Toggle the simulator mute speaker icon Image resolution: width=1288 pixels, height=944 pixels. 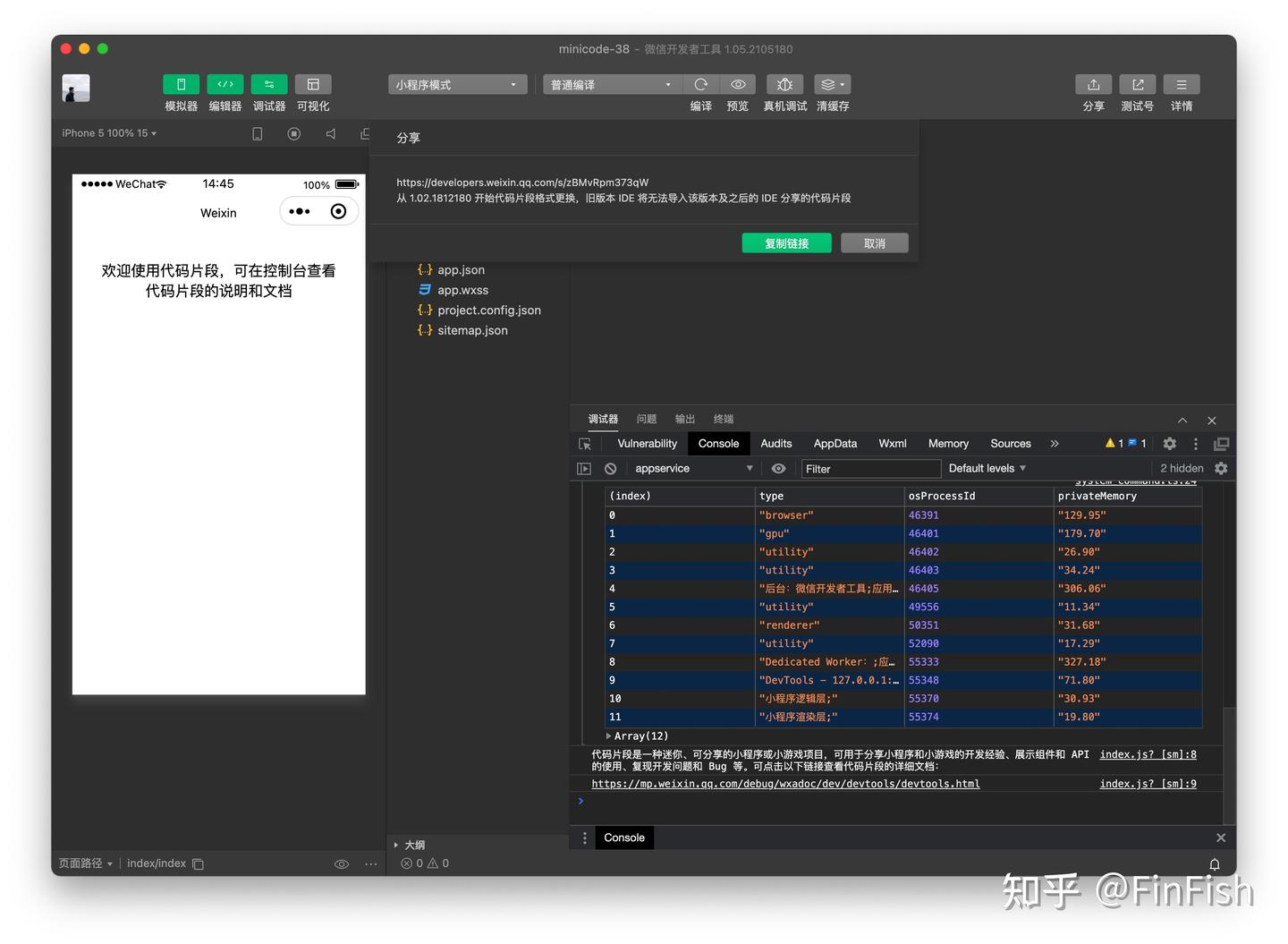pyautogui.click(x=330, y=133)
